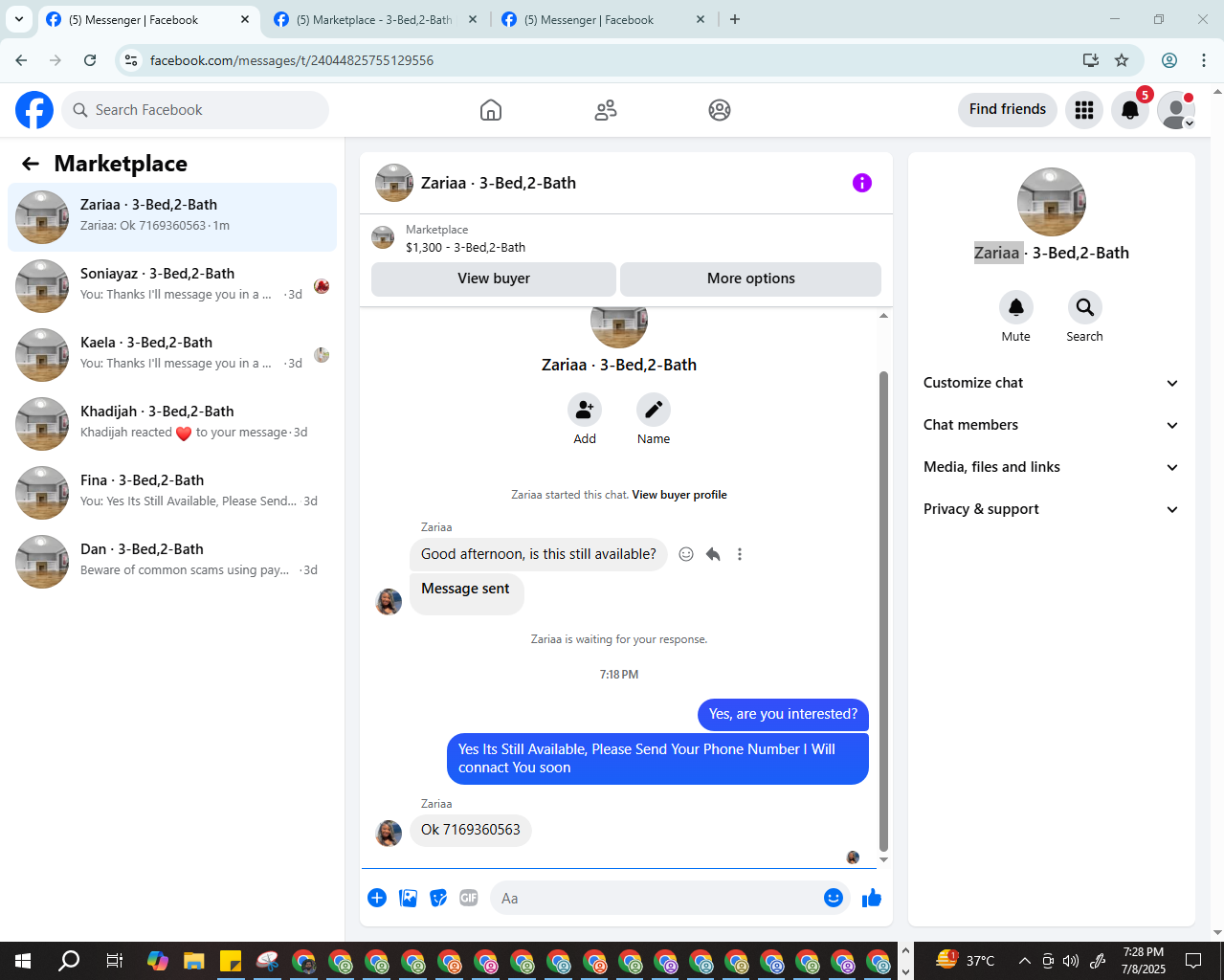Open the View buyer profile link
Screen dimensions: 1224x980
[679, 495]
